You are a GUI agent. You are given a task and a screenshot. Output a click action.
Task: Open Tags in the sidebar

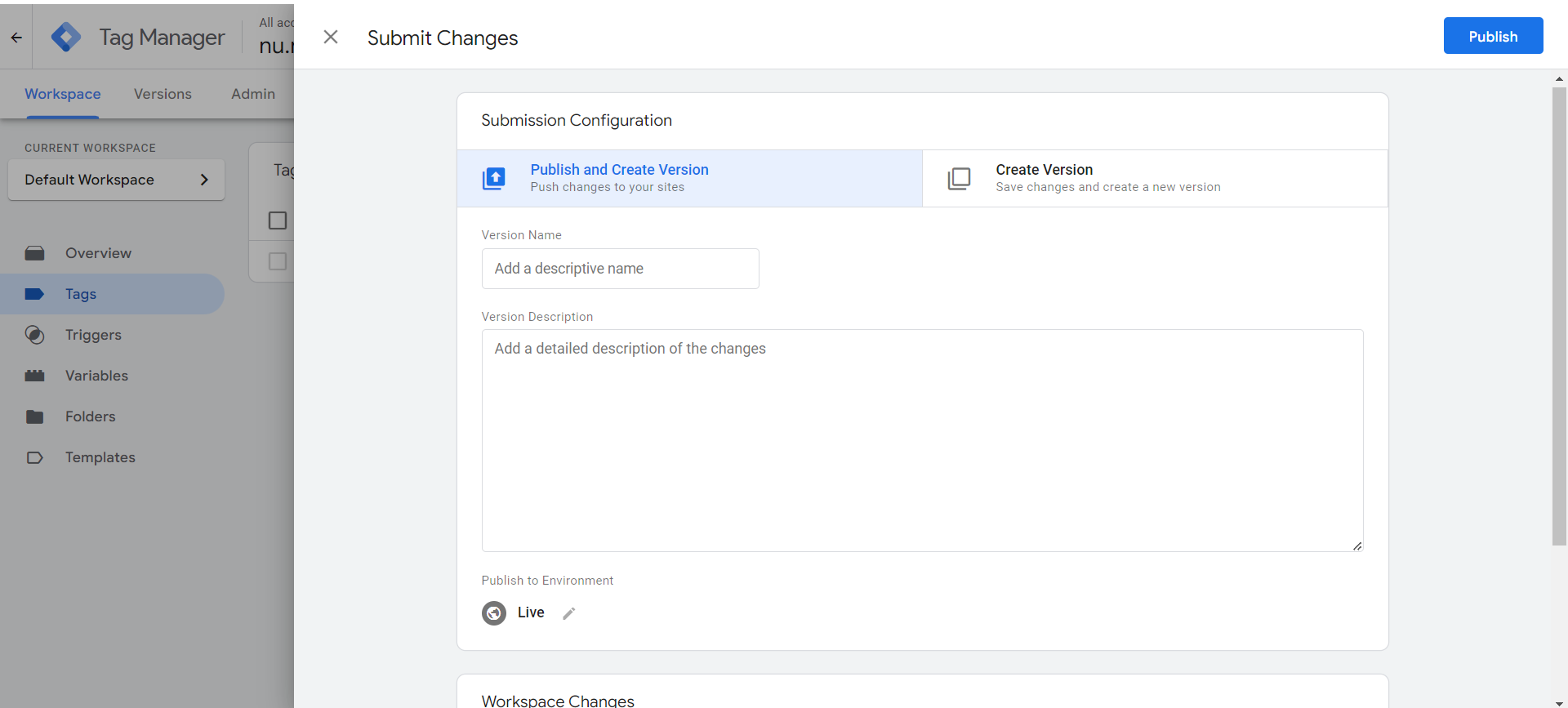(x=112, y=294)
